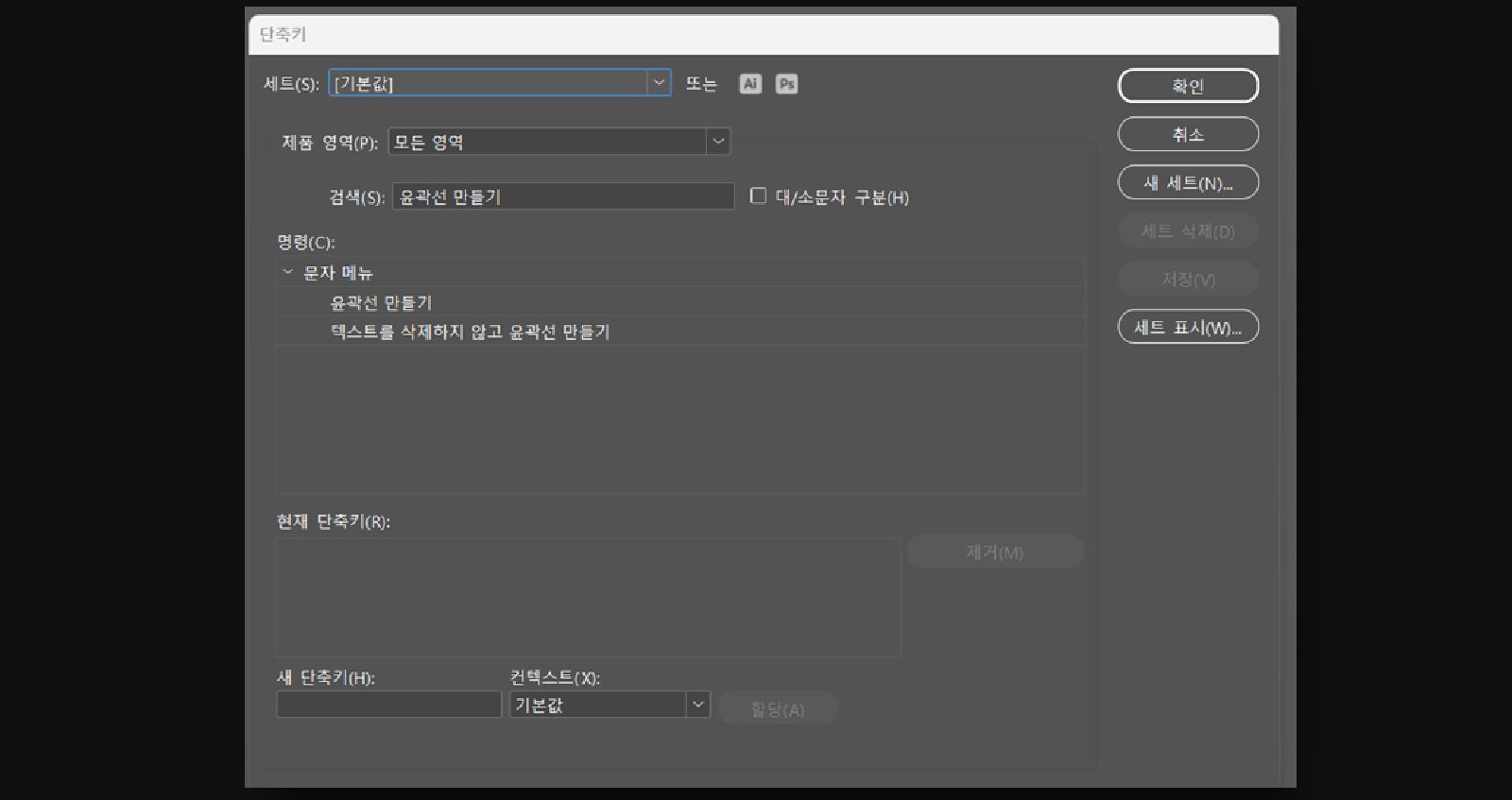
Task: Click the 할당(A) button
Action: (x=778, y=708)
